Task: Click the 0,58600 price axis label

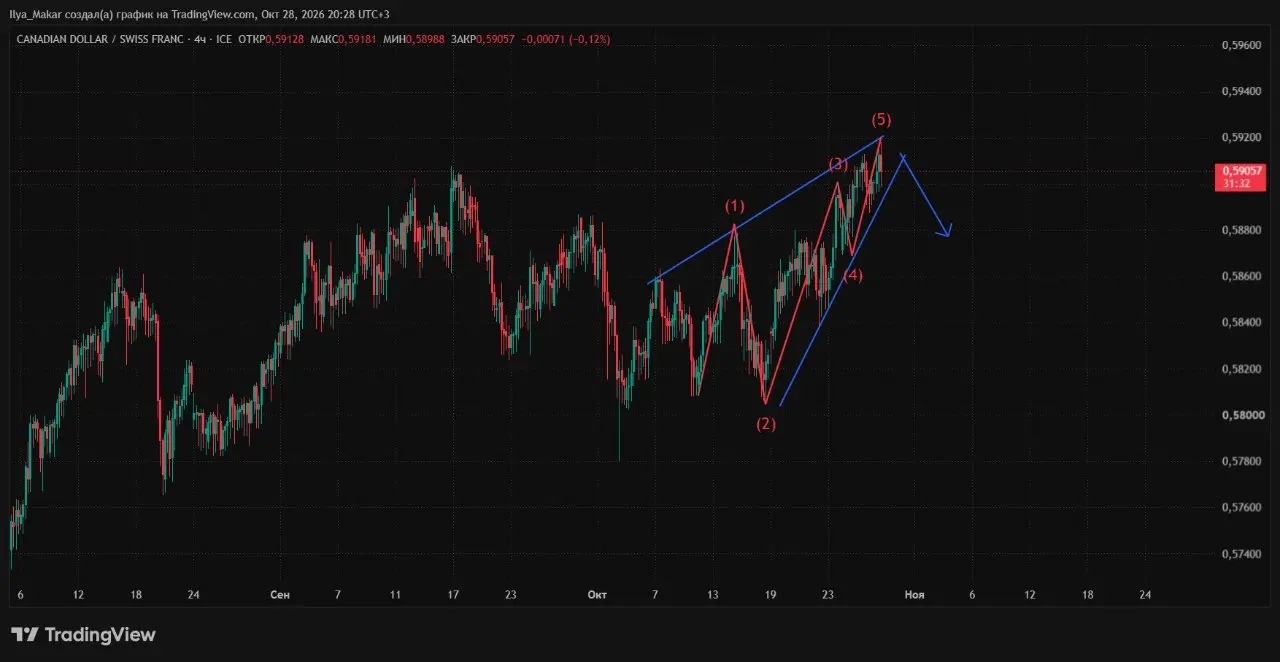Action: (x=1241, y=276)
